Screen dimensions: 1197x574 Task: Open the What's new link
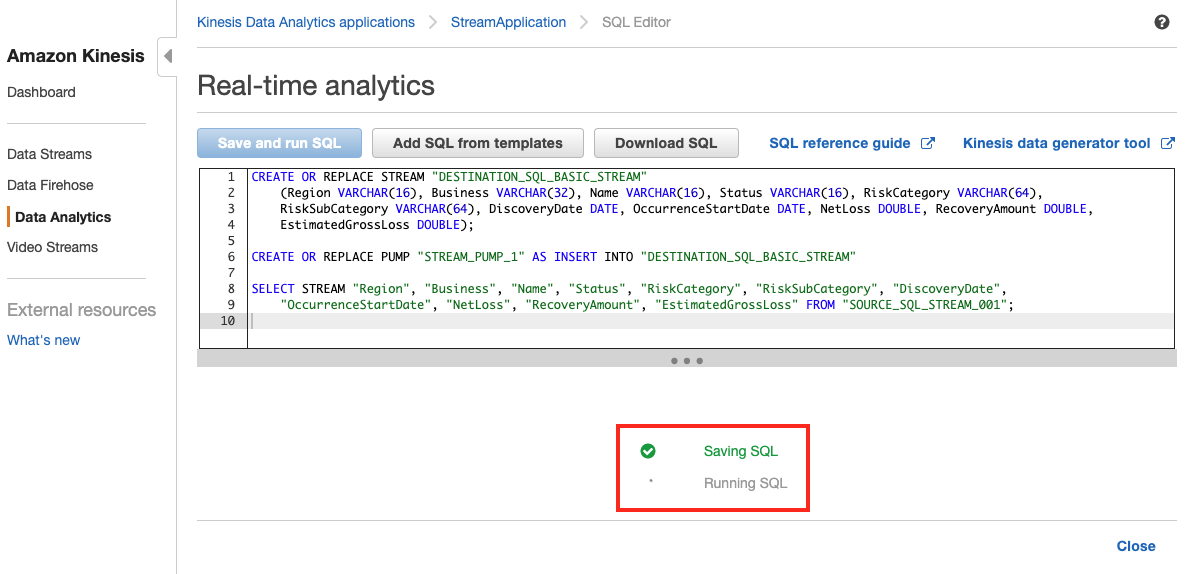pyautogui.click(x=44, y=340)
